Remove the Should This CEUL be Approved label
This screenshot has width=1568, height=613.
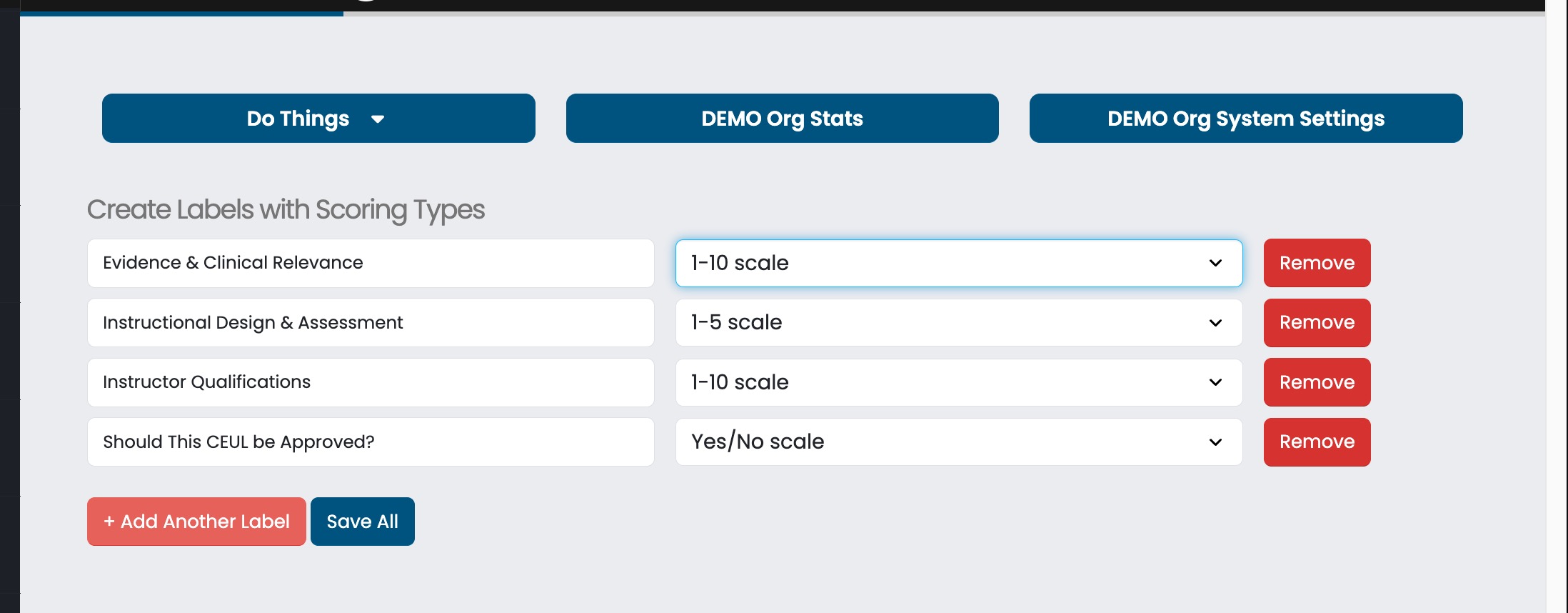point(1317,442)
